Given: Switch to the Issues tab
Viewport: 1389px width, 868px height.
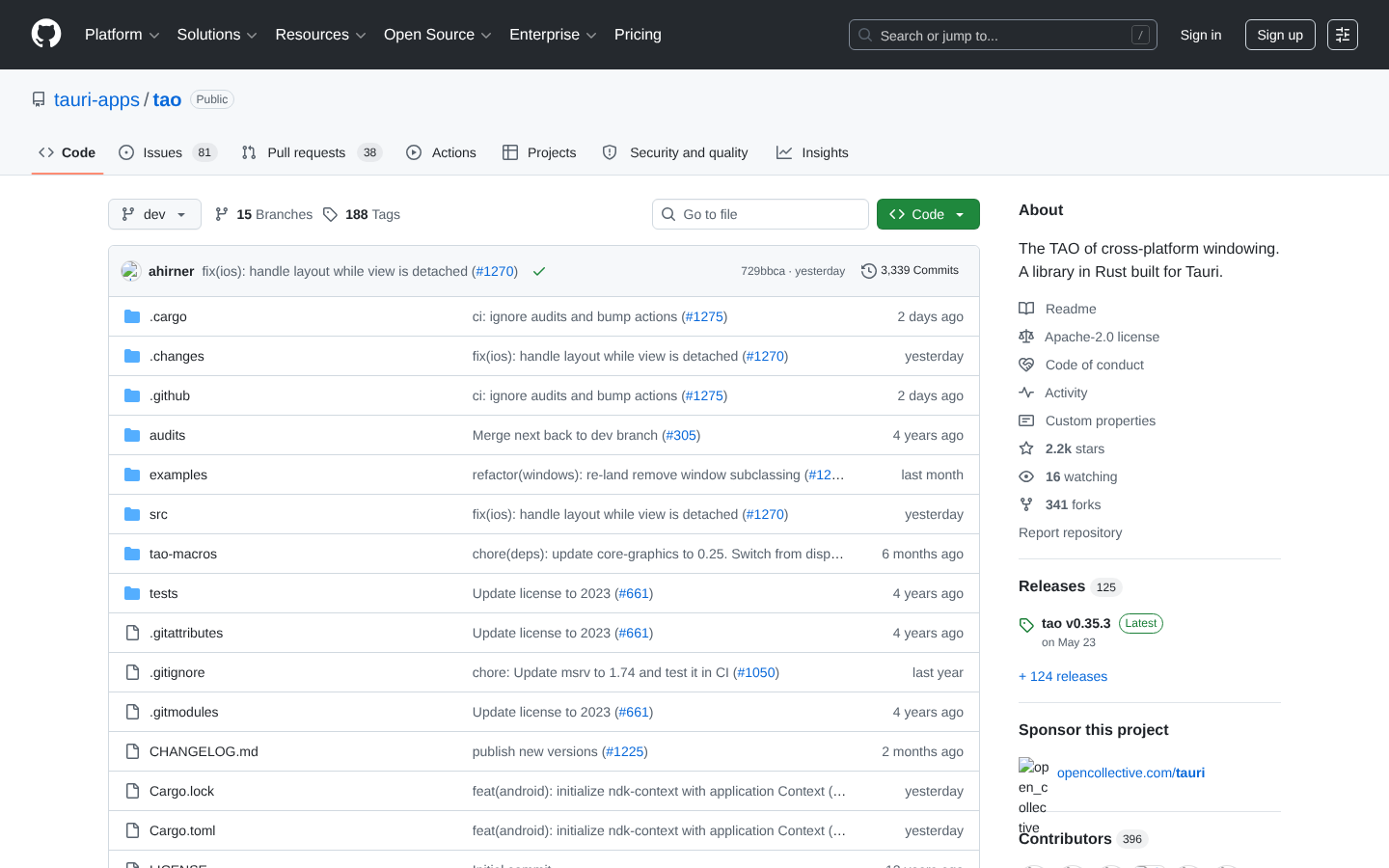Looking at the screenshot, I should tap(168, 152).
